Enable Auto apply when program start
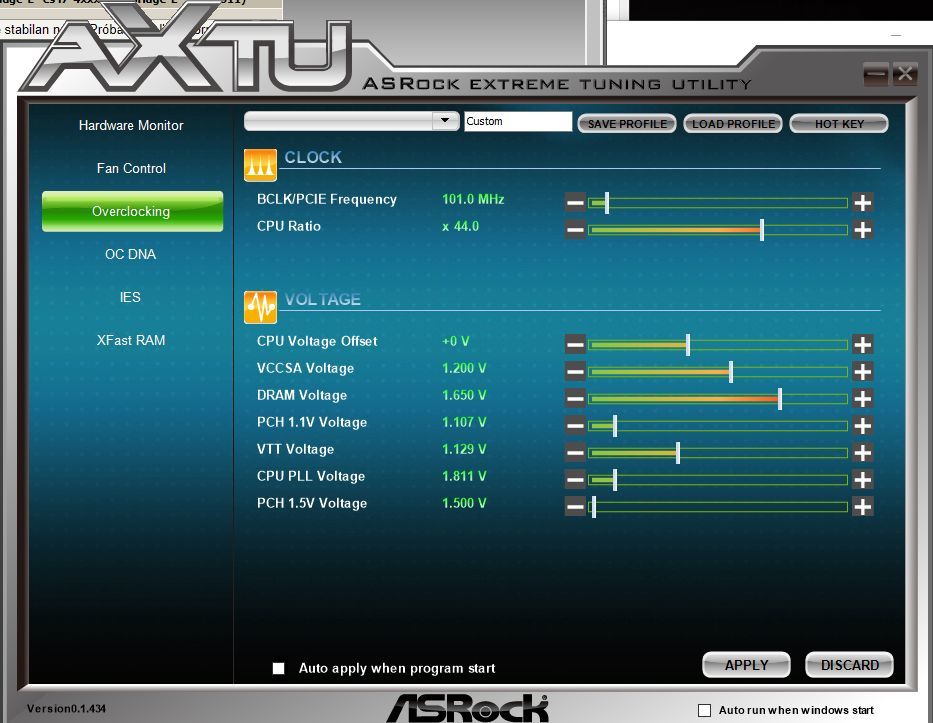 click(278, 668)
